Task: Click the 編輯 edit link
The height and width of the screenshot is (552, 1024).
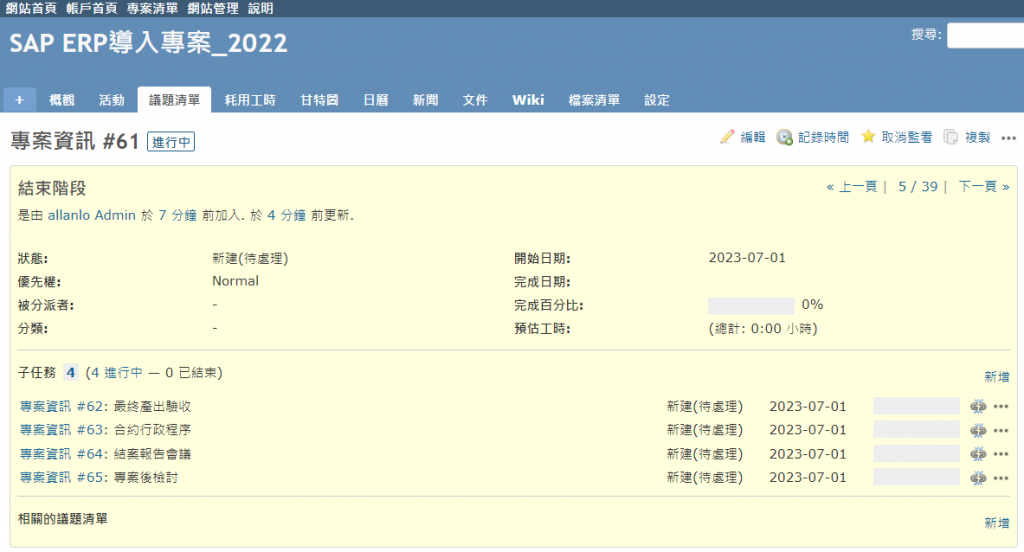Action: click(x=752, y=137)
